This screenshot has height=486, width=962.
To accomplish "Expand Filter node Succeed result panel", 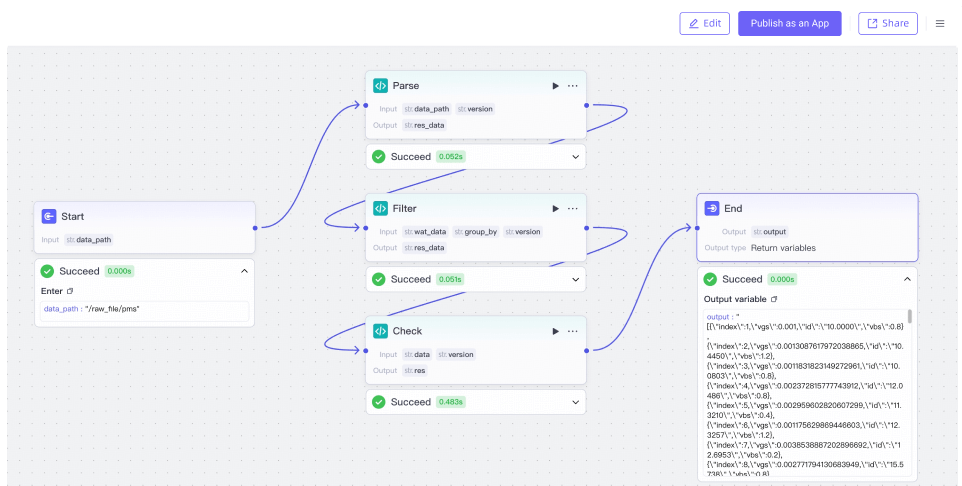I will pos(575,279).
